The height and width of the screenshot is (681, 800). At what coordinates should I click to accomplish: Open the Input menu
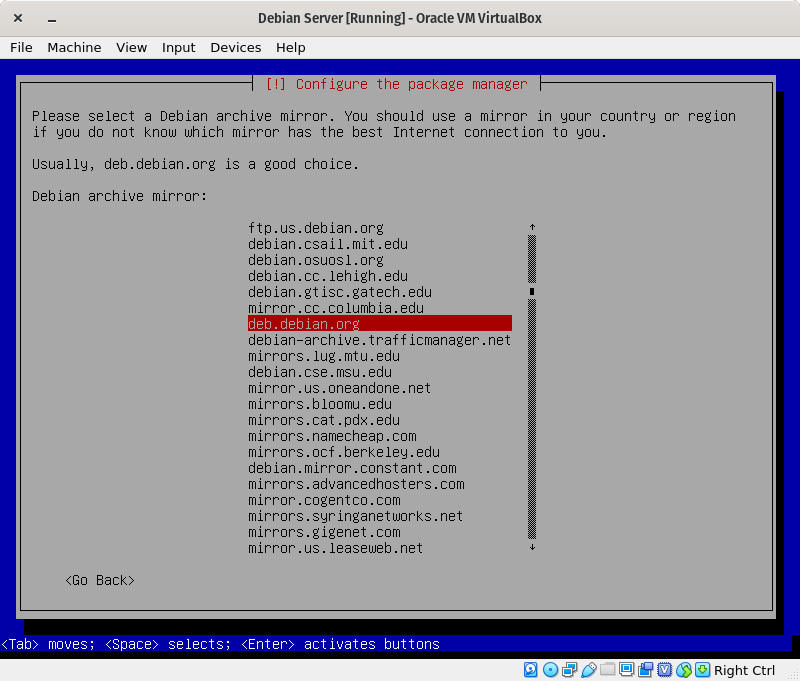point(179,47)
